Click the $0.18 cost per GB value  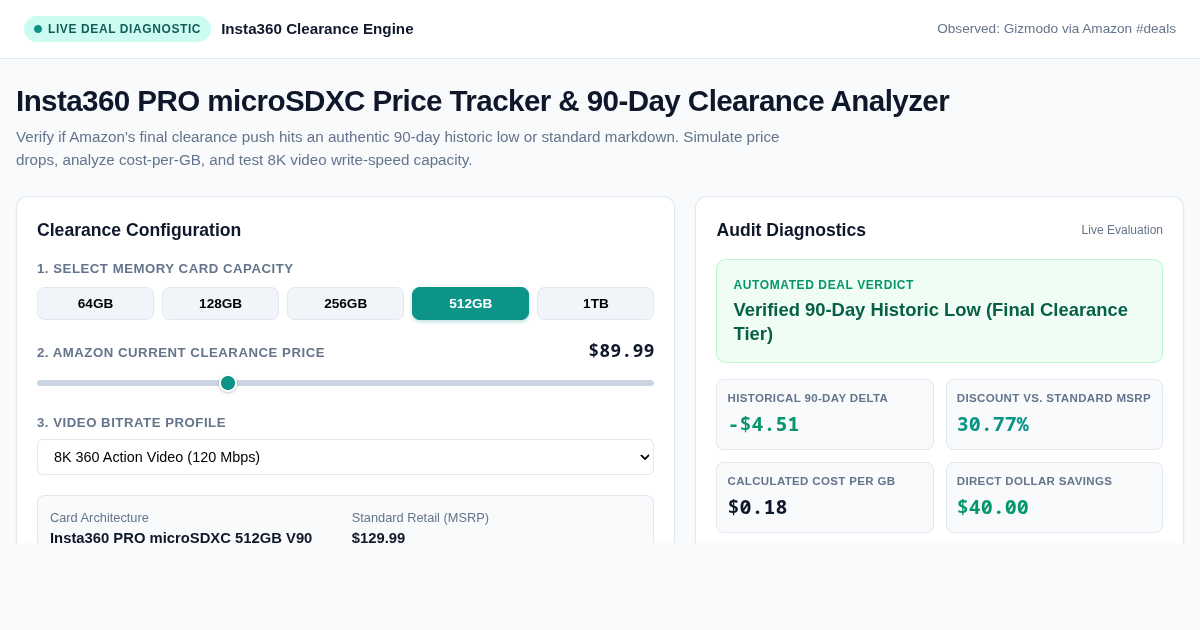[757, 507]
